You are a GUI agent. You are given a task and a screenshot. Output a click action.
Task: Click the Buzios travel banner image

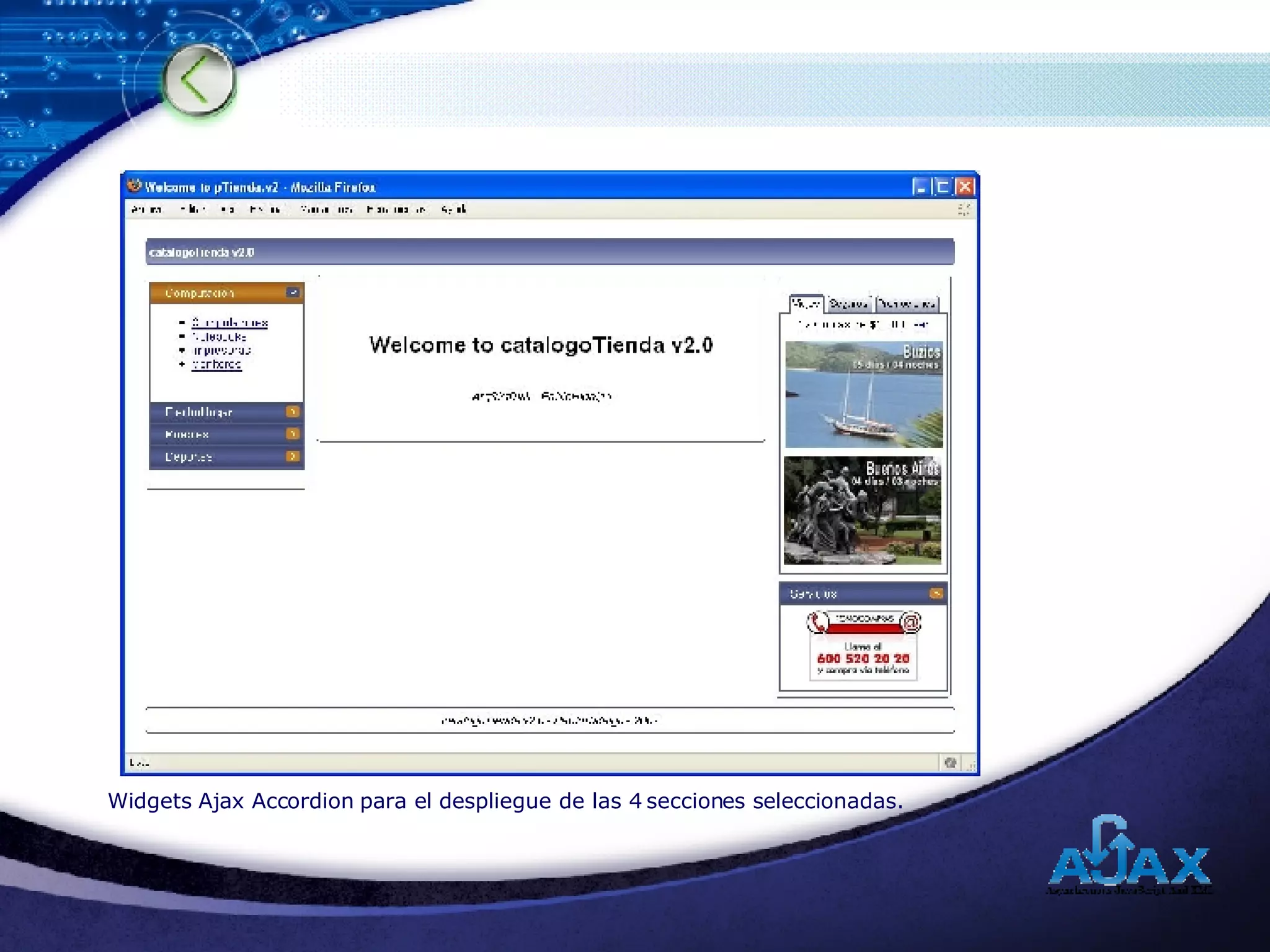pyautogui.click(x=864, y=394)
